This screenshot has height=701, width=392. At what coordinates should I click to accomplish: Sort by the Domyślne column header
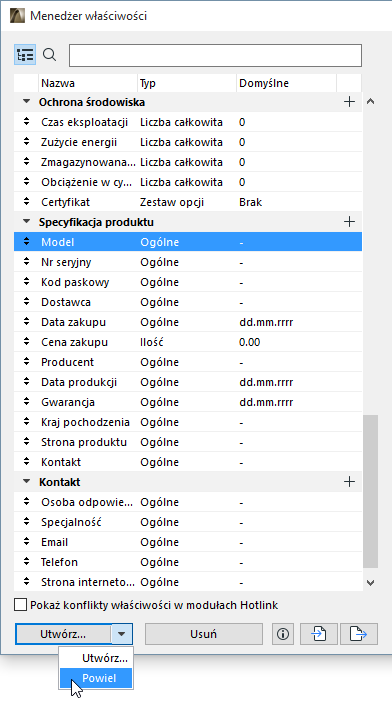(286, 83)
